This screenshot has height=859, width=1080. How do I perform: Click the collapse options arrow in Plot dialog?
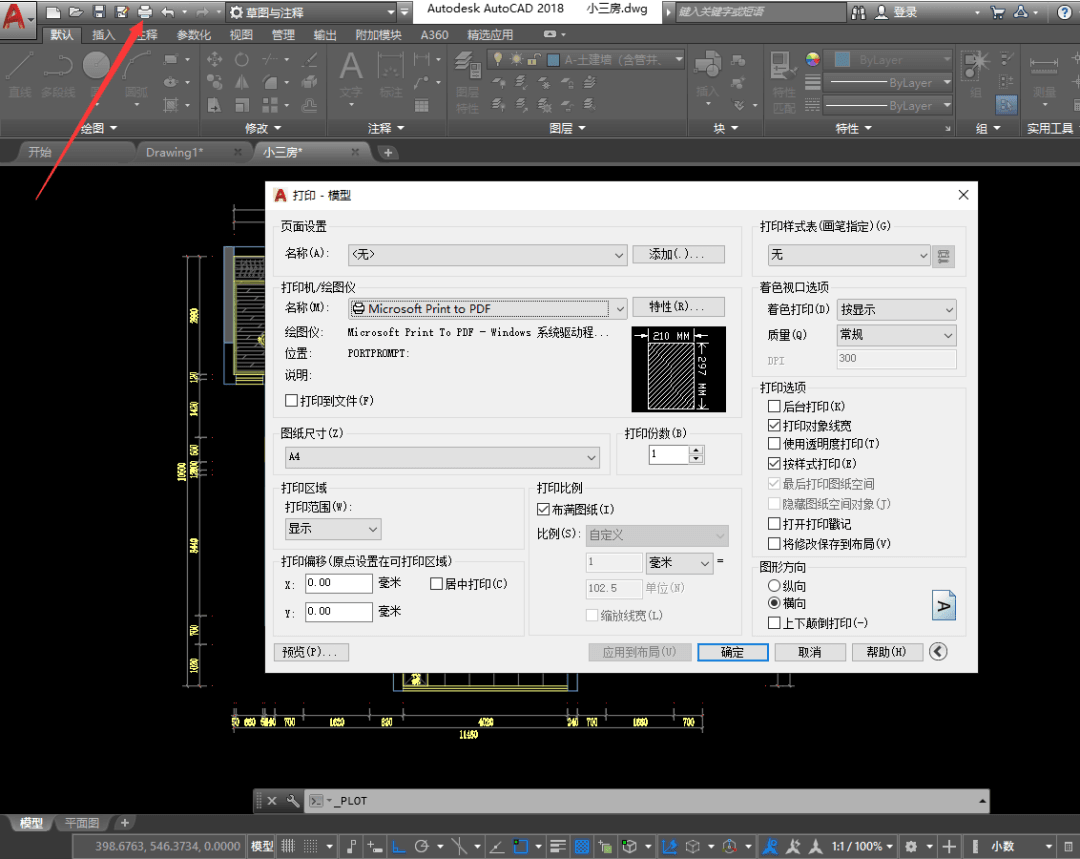938,652
